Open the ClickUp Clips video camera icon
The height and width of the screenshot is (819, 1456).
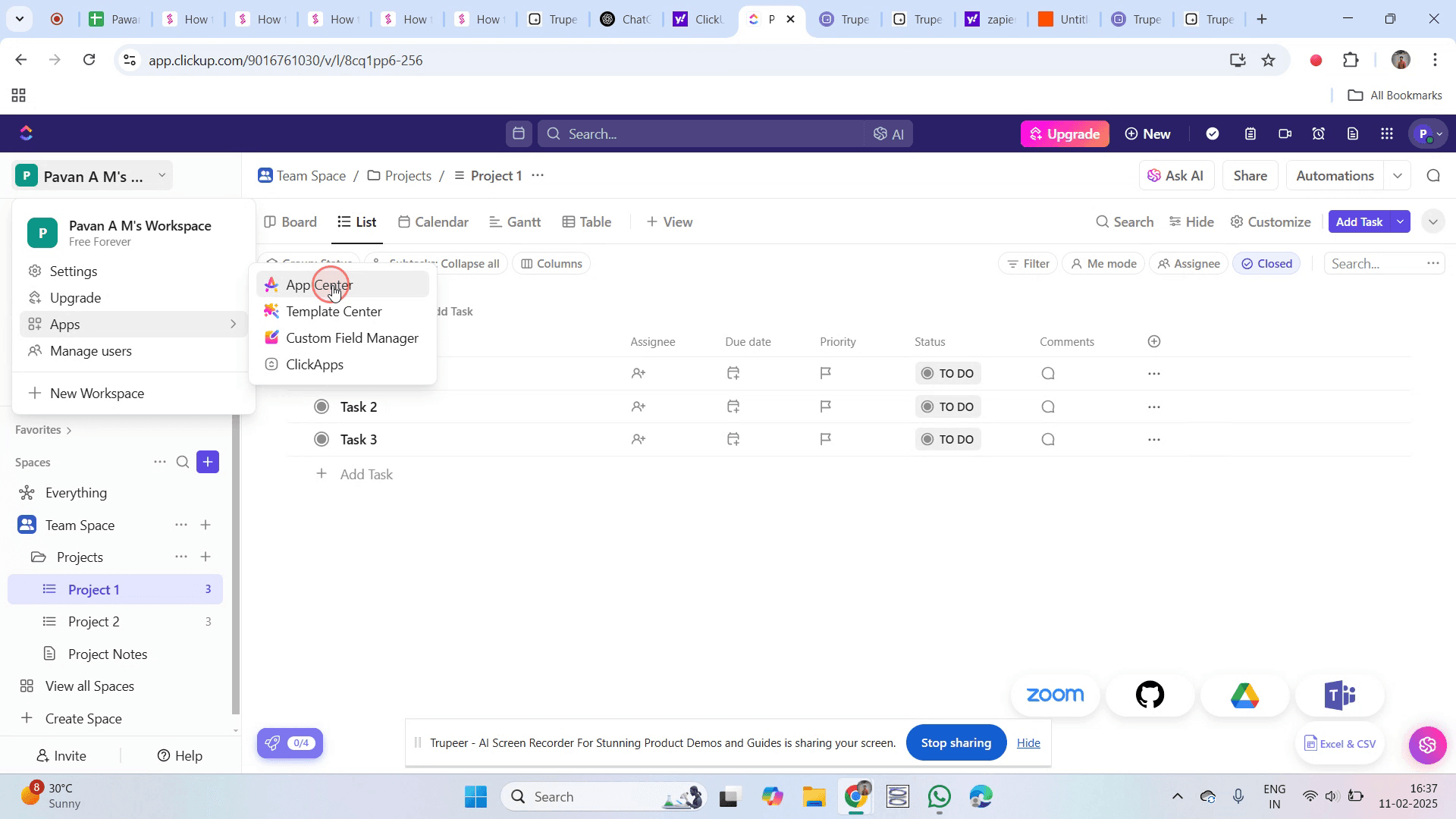tap(1285, 134)
